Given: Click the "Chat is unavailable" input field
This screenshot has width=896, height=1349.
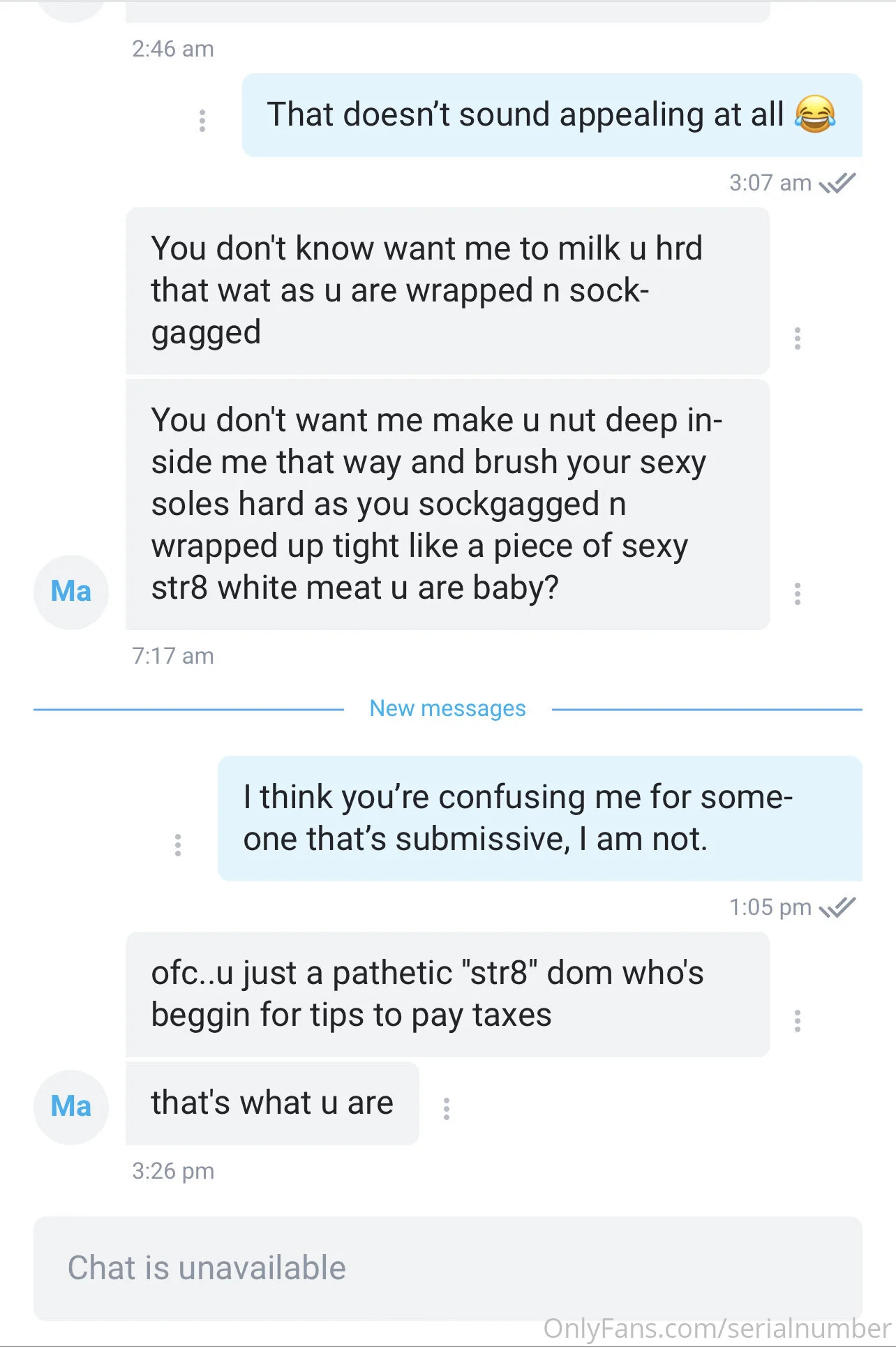Looking at the screenshot, I should coord(447,1268).
